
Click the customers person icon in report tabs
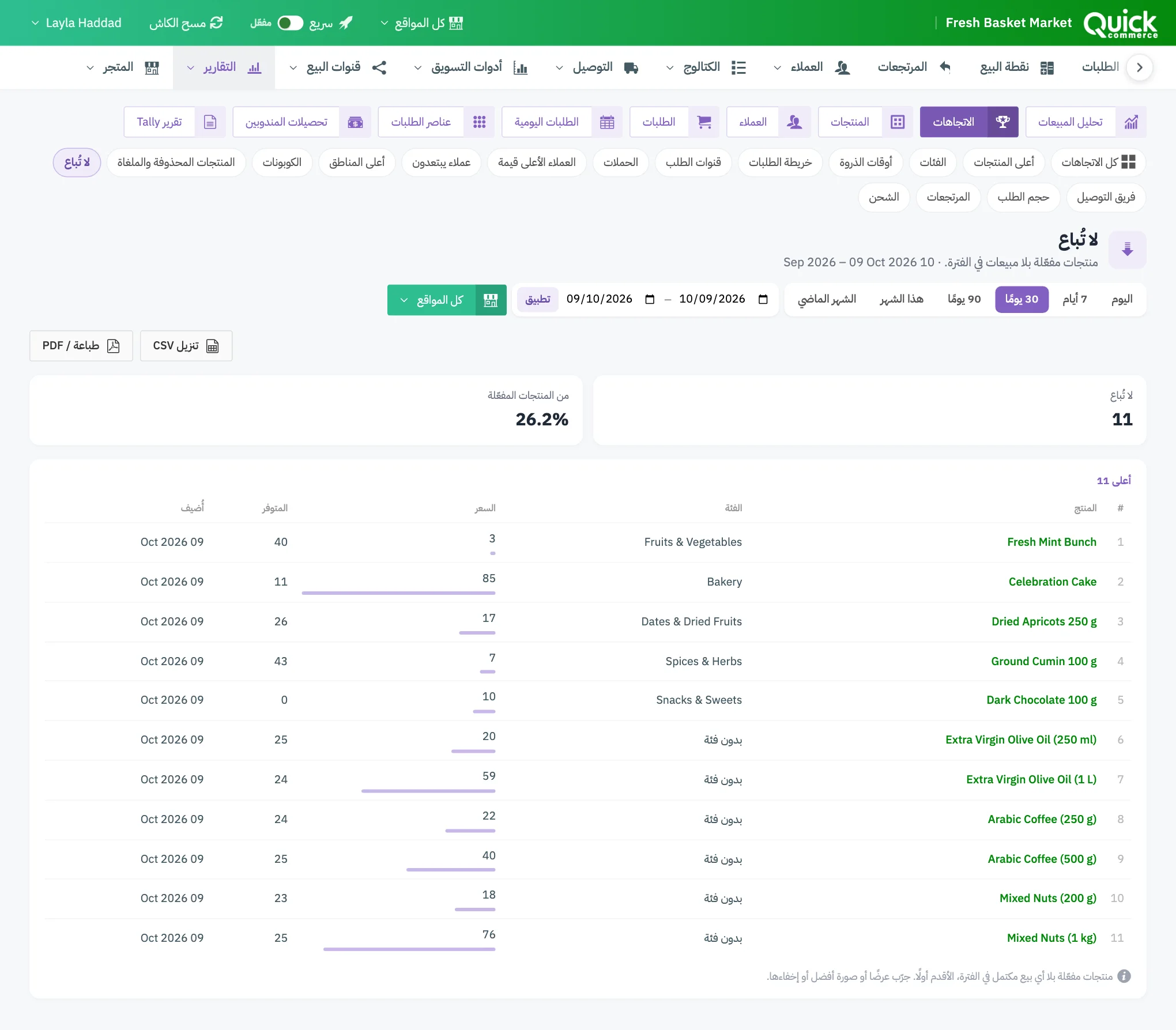click(794, 122)
